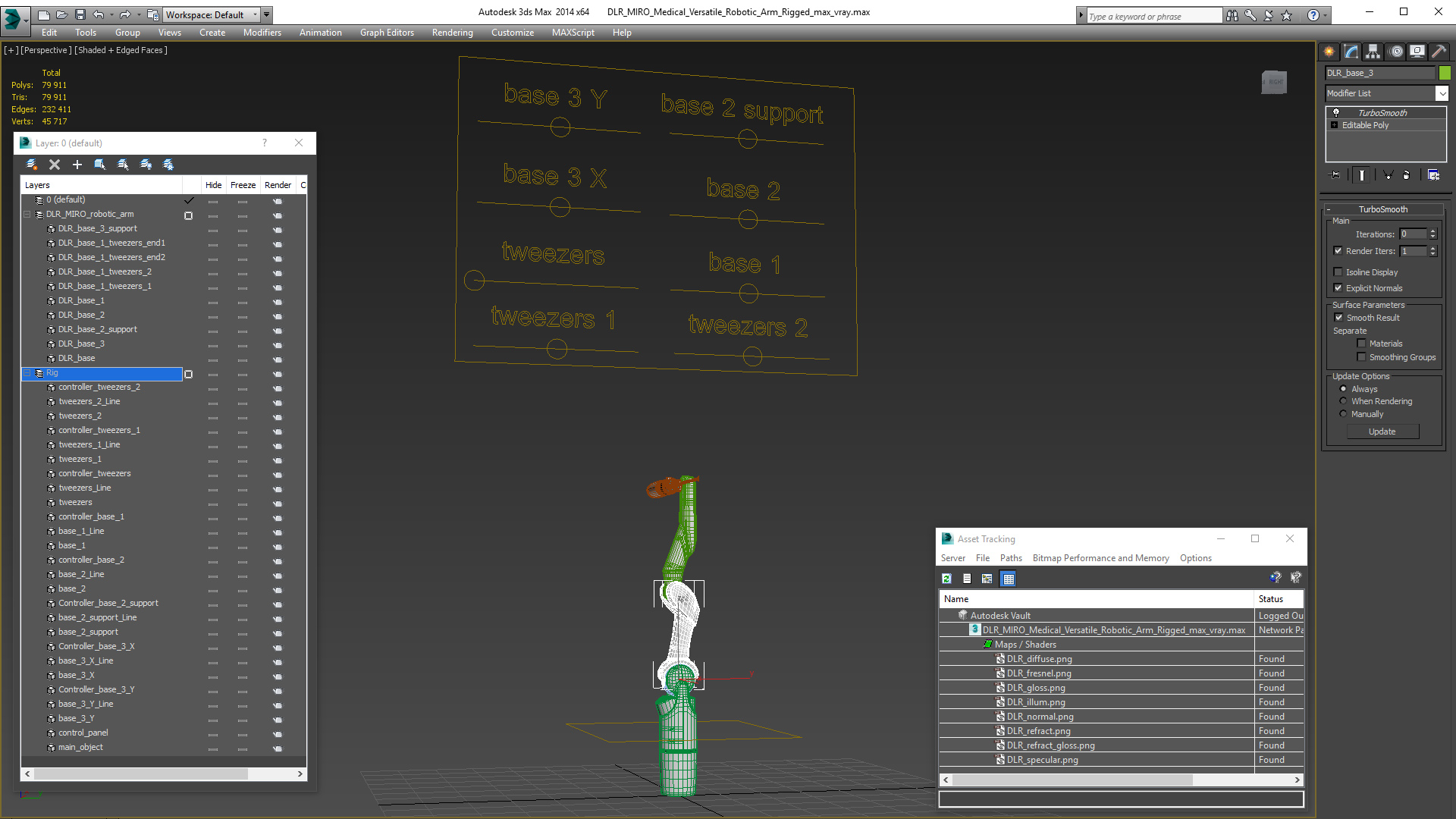The image size is (1456, 819).
Task: Open the Animation menu
Action: (x=321, y=33)
